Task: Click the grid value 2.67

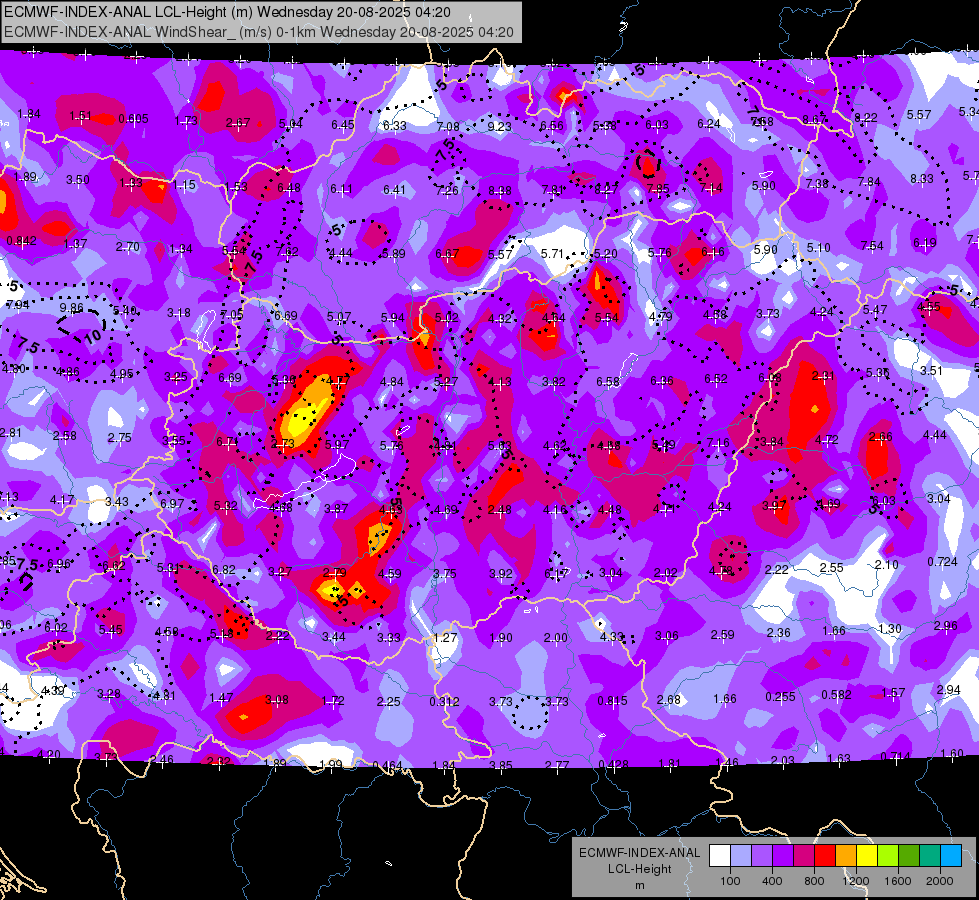Action: pos(238,122)
